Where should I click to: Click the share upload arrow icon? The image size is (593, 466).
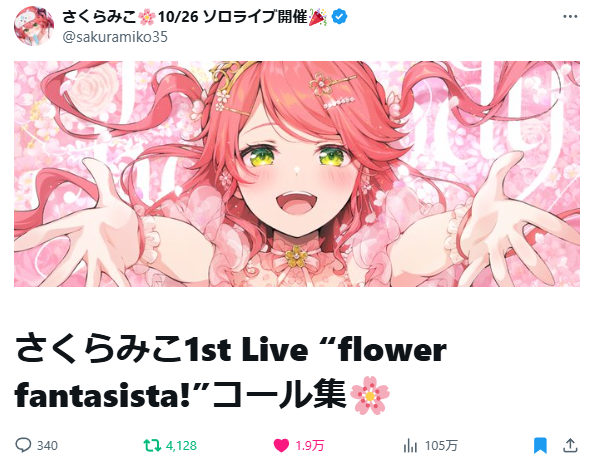tap(570, 445)
